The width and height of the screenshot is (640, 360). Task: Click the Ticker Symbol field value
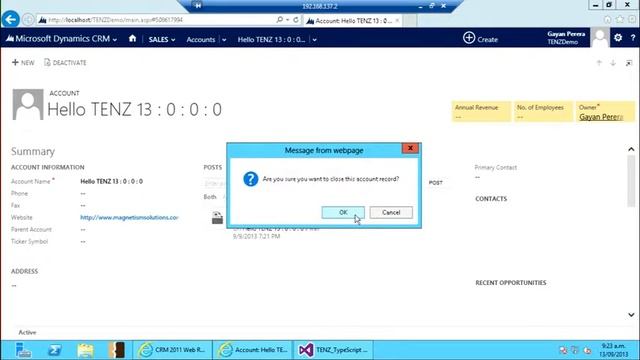click(x=83, y=242)
